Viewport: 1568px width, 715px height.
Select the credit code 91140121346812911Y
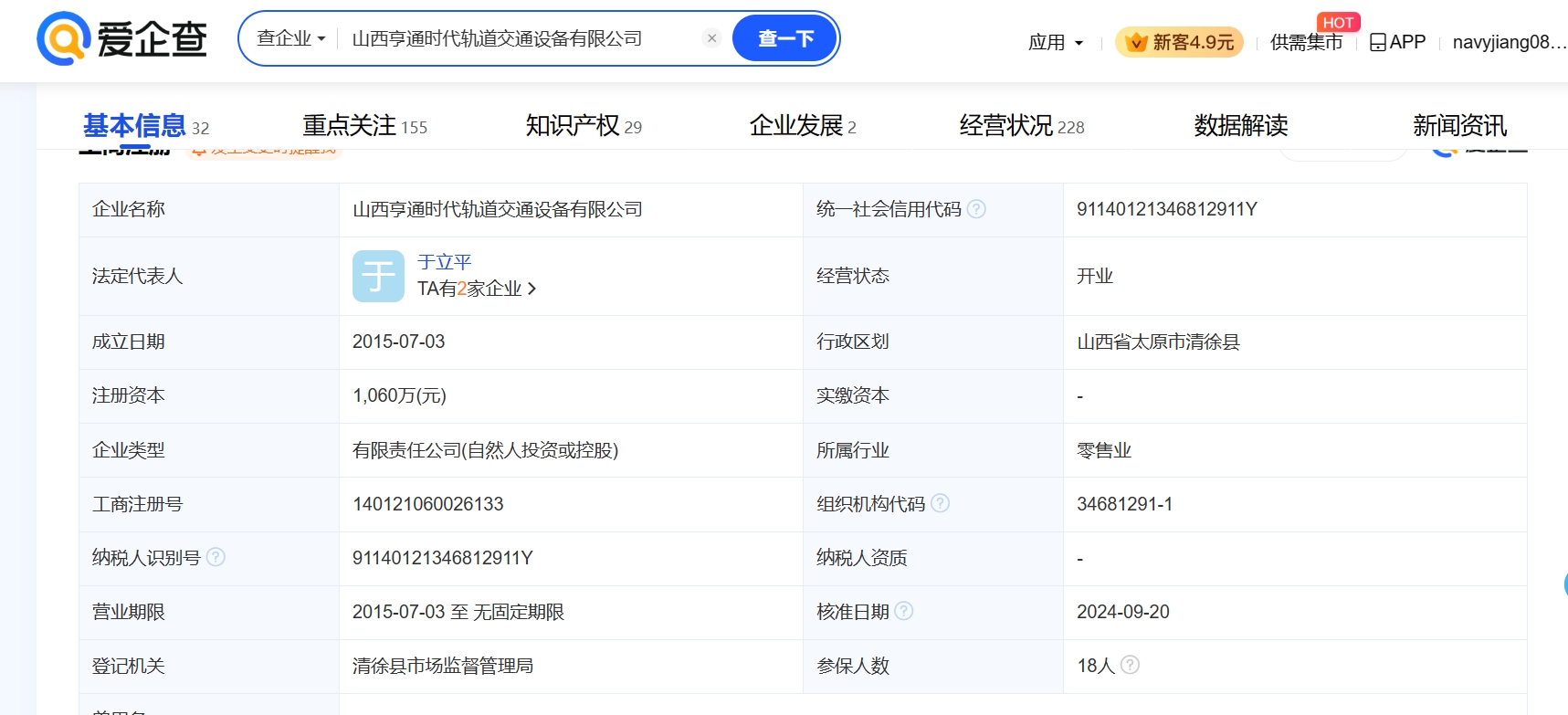tap(1167, 209)
